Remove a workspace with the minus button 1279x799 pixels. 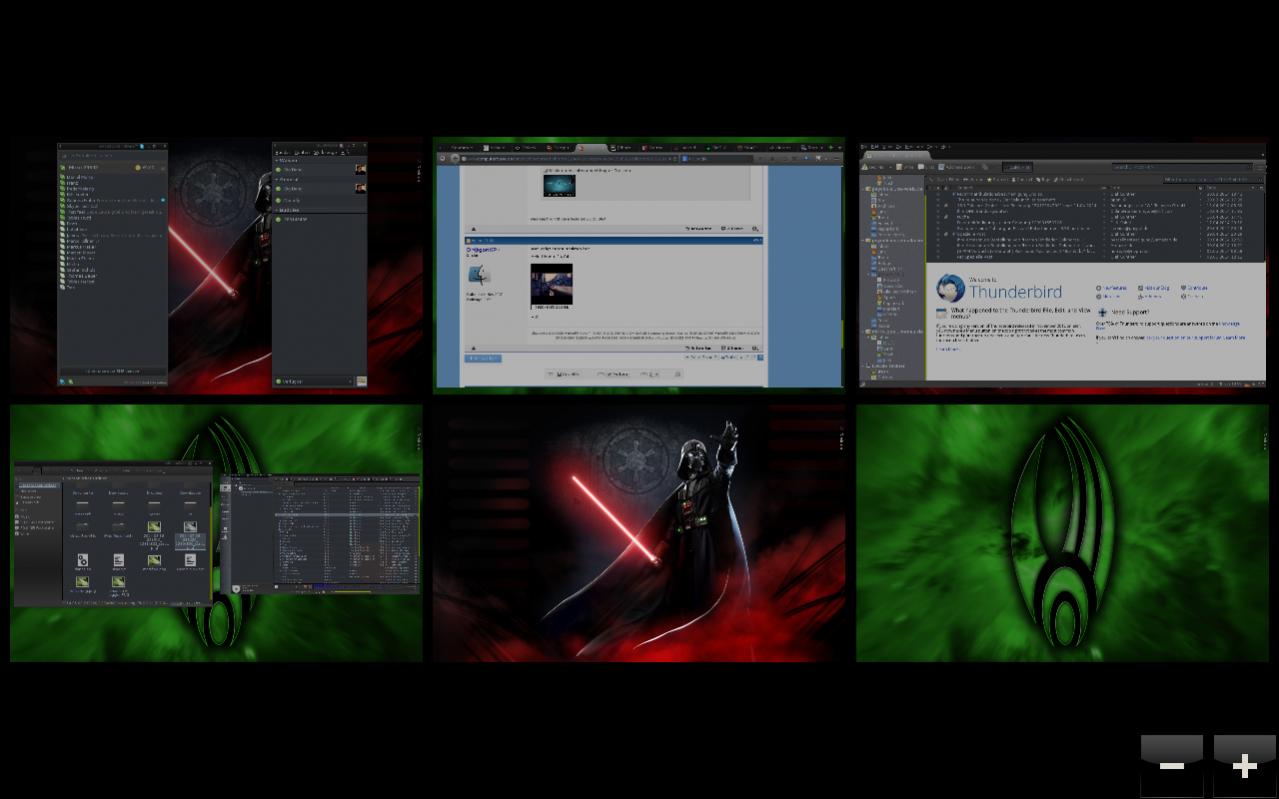tap(1171, 766)
